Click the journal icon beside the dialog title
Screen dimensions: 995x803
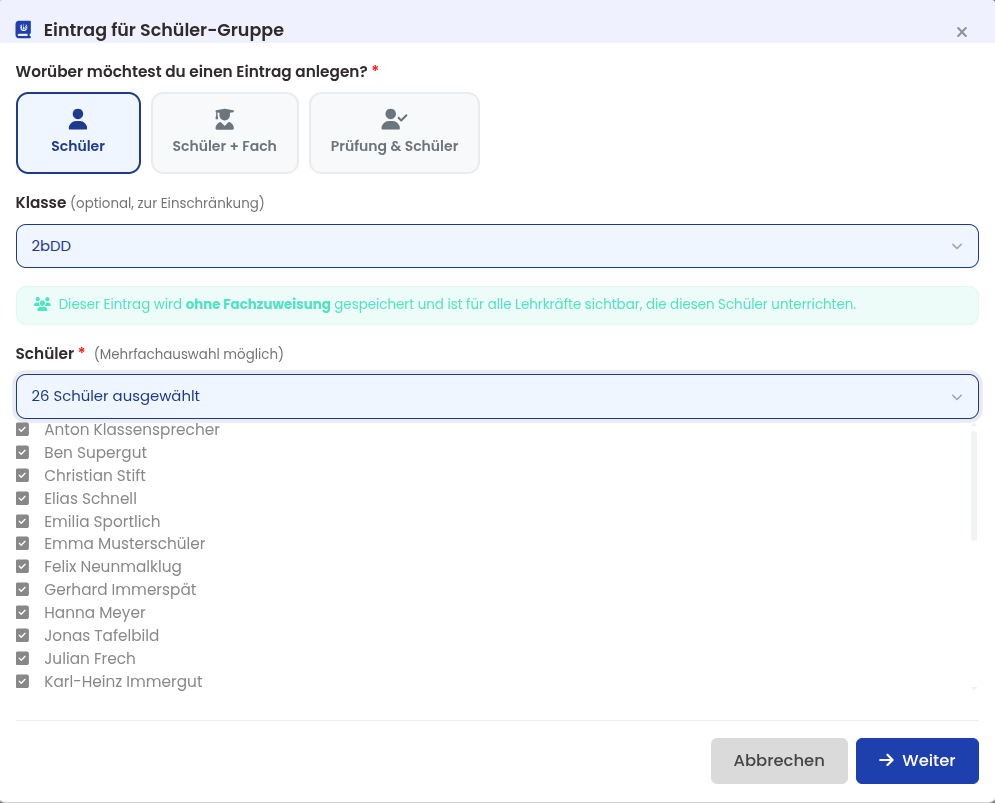(x=23, y=30)
